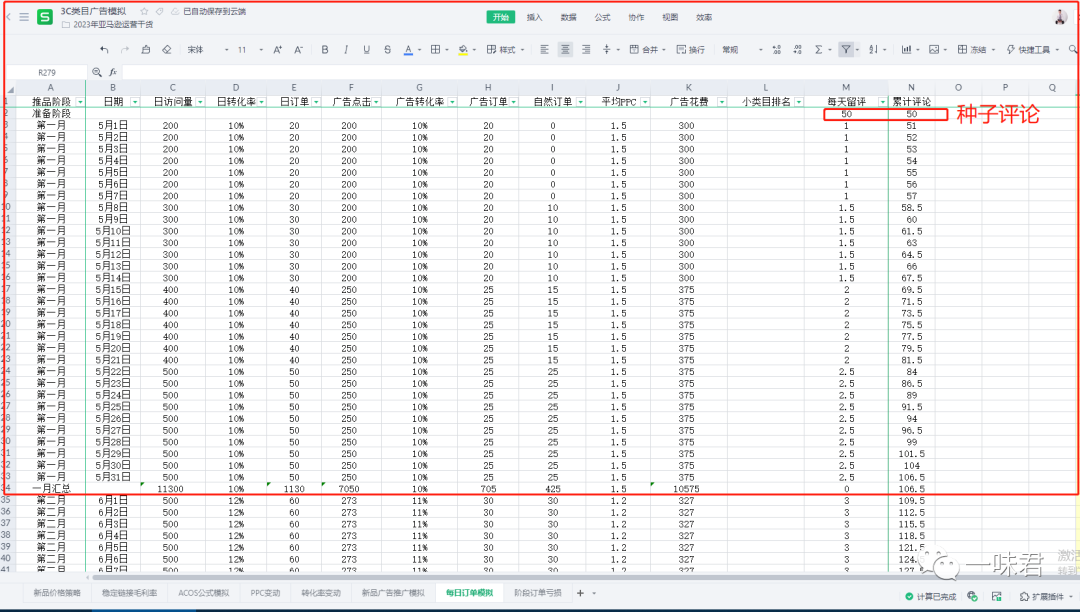
Task: Open the PPC变动 sheet tab
Action: 265,593
